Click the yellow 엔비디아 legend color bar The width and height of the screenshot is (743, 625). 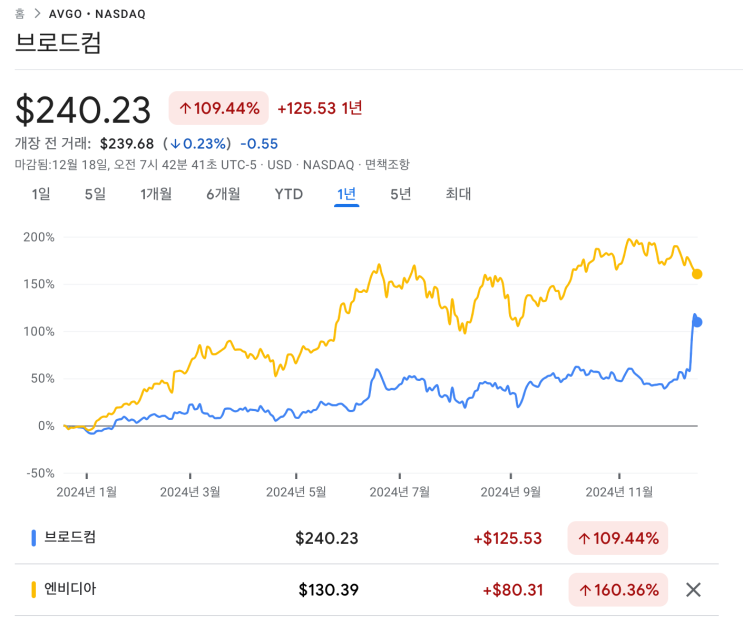click(34, 590)
